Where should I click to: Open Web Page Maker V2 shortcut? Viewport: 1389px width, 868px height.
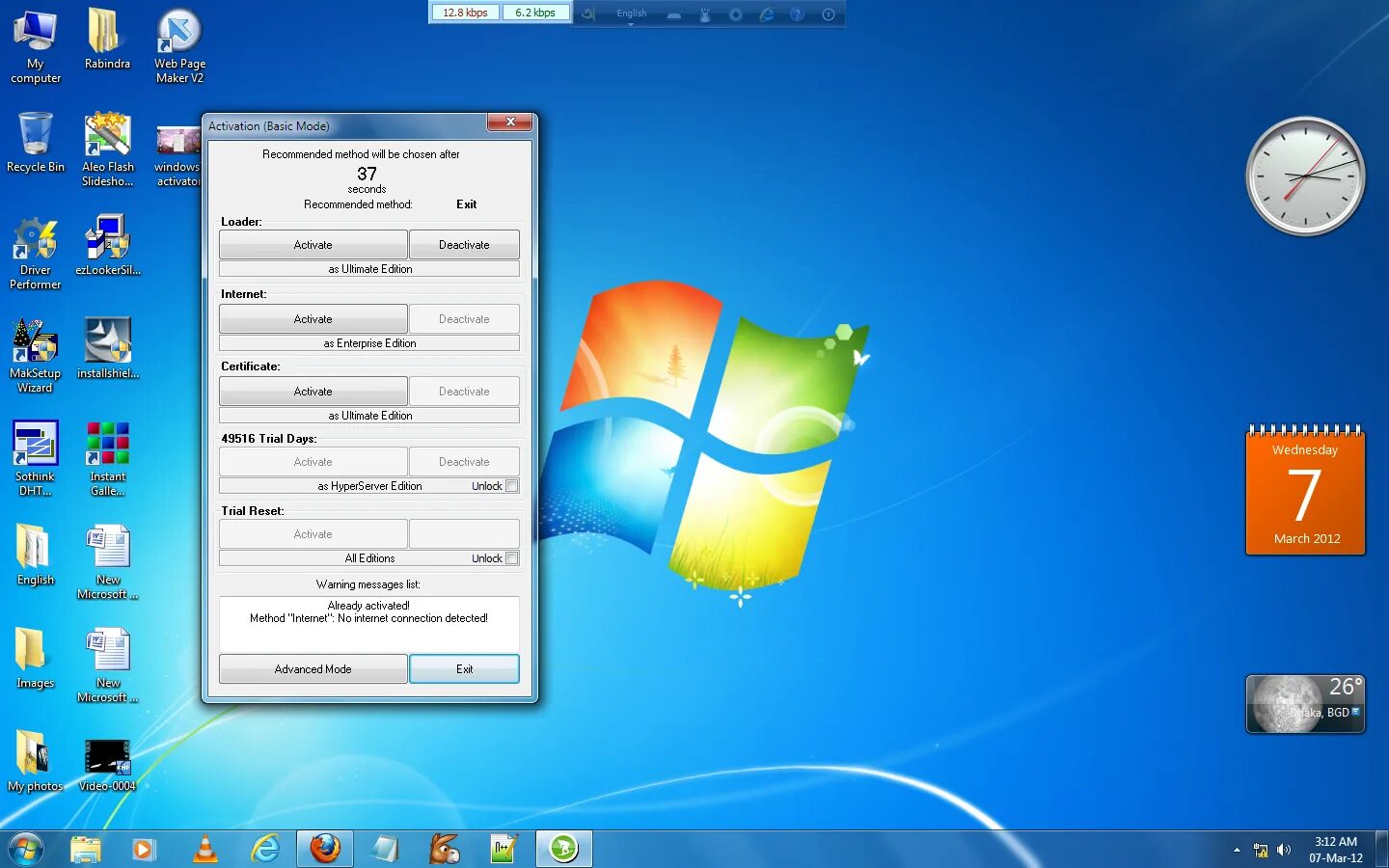[x=179, y=46]
